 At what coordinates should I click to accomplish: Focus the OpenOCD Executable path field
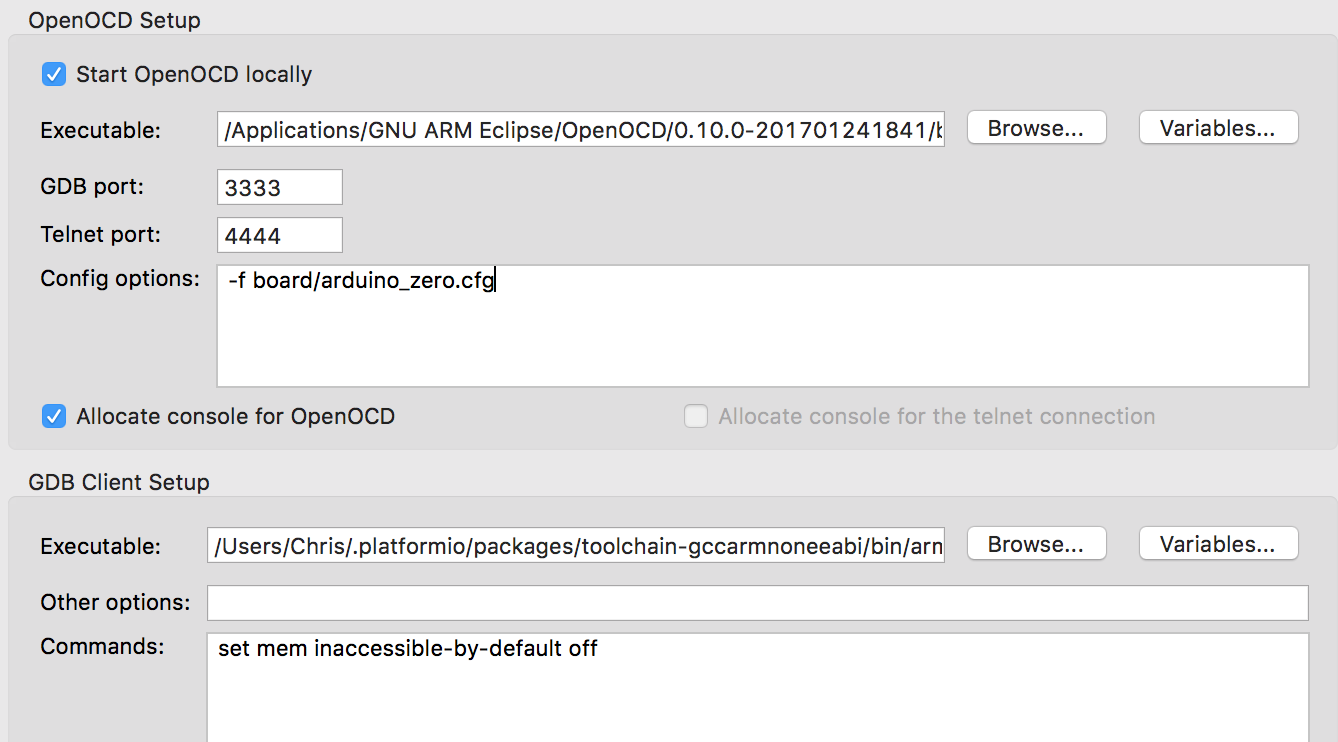click(x=580, y=130)
